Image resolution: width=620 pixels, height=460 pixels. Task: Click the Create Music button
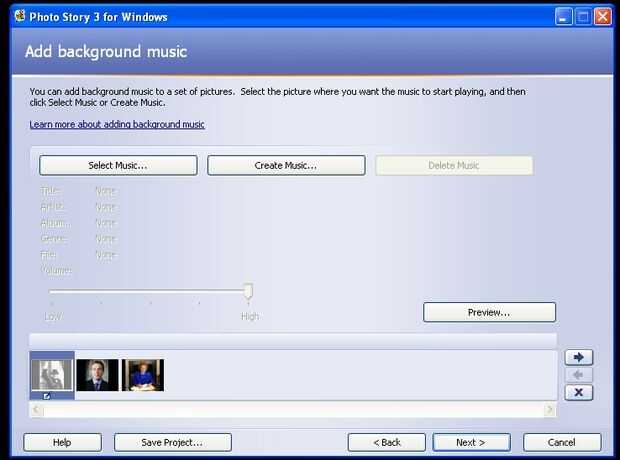pyautogui.click(x=286, y=165)
